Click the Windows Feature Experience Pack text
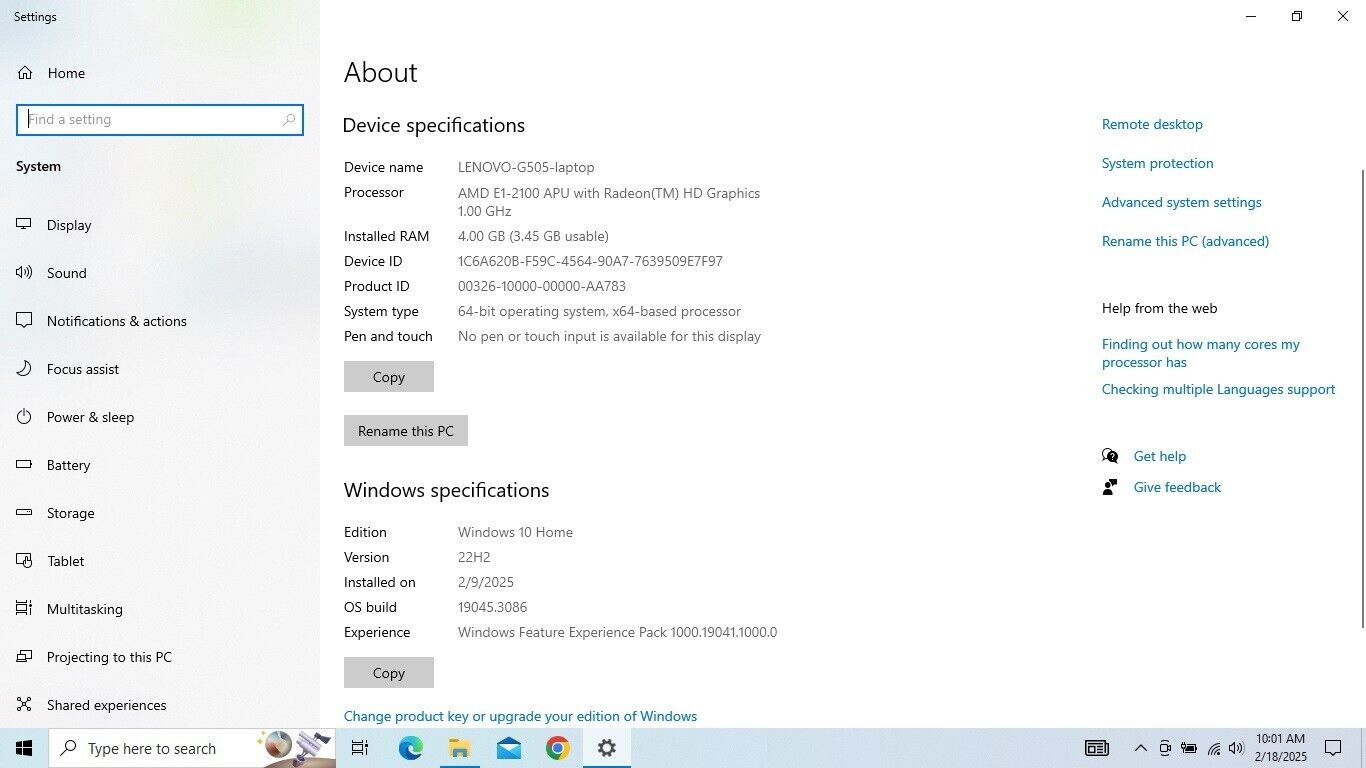Image resolution: width=1366 pixels, height=768 pixels. click(617, 632)
